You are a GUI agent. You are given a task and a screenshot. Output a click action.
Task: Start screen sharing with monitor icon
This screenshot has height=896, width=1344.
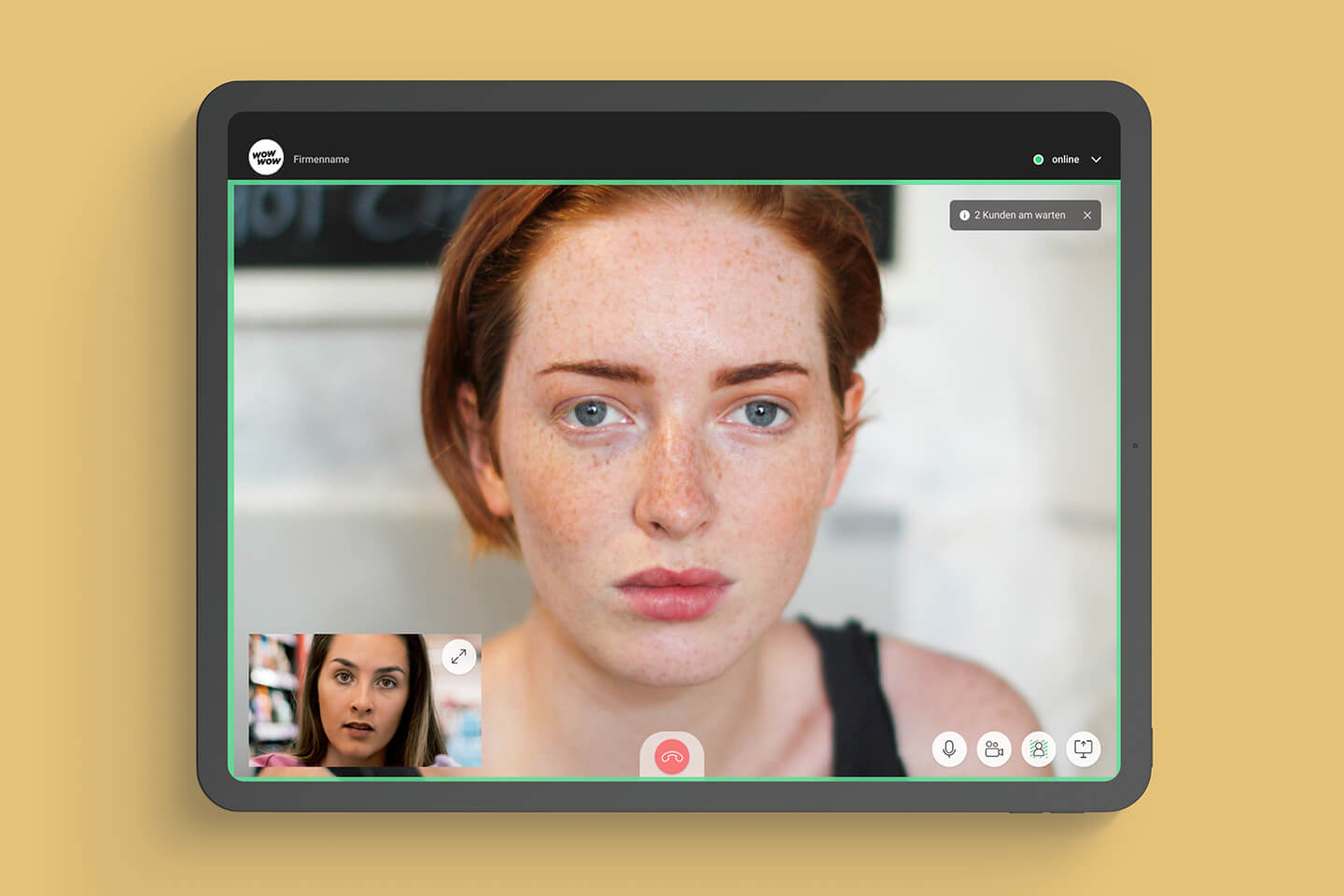pyautogui.click(x=1083, y=749)
